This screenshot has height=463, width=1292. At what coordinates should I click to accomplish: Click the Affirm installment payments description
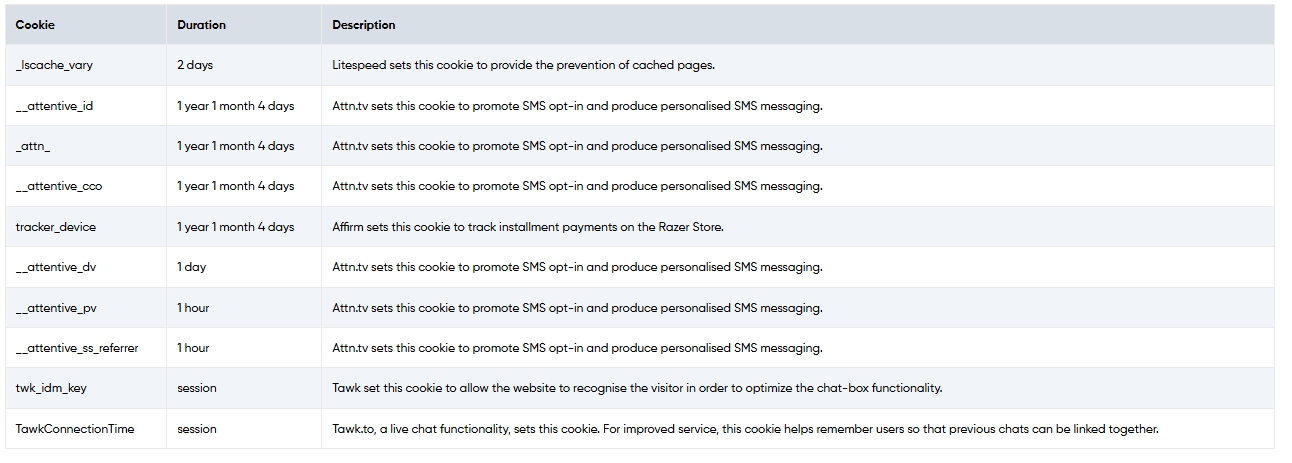[527, 227]
